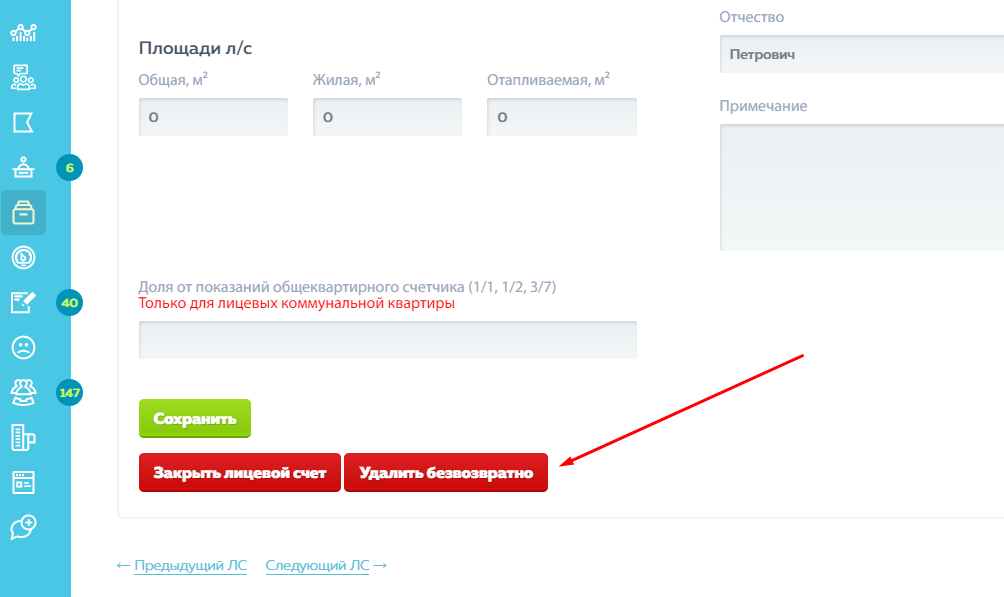
Task: Click the Примечание label
Action: (763, 106)
